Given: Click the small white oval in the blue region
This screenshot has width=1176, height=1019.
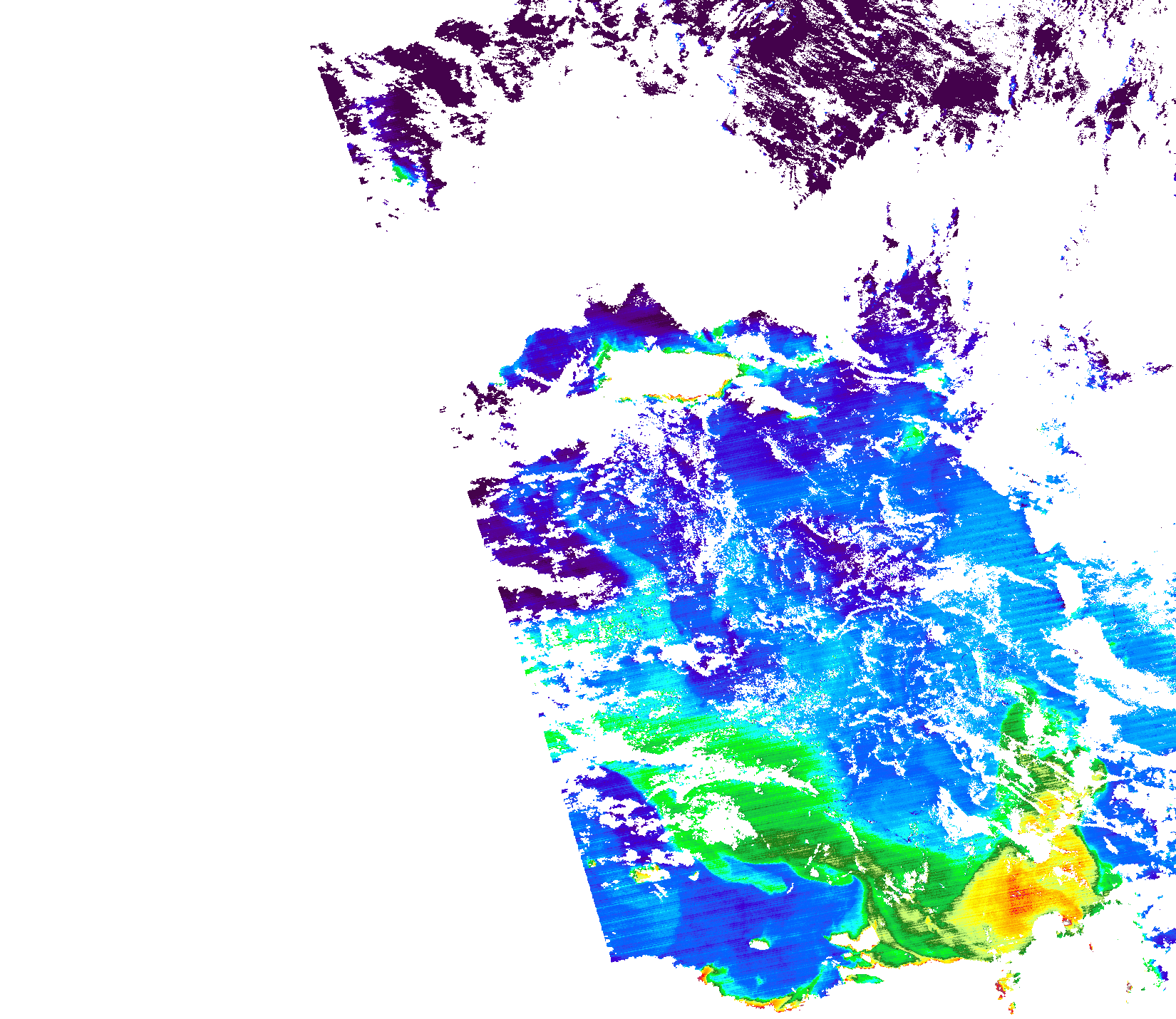Looking at the screenshot, I should pyautogui.click(x=760, y=945).
